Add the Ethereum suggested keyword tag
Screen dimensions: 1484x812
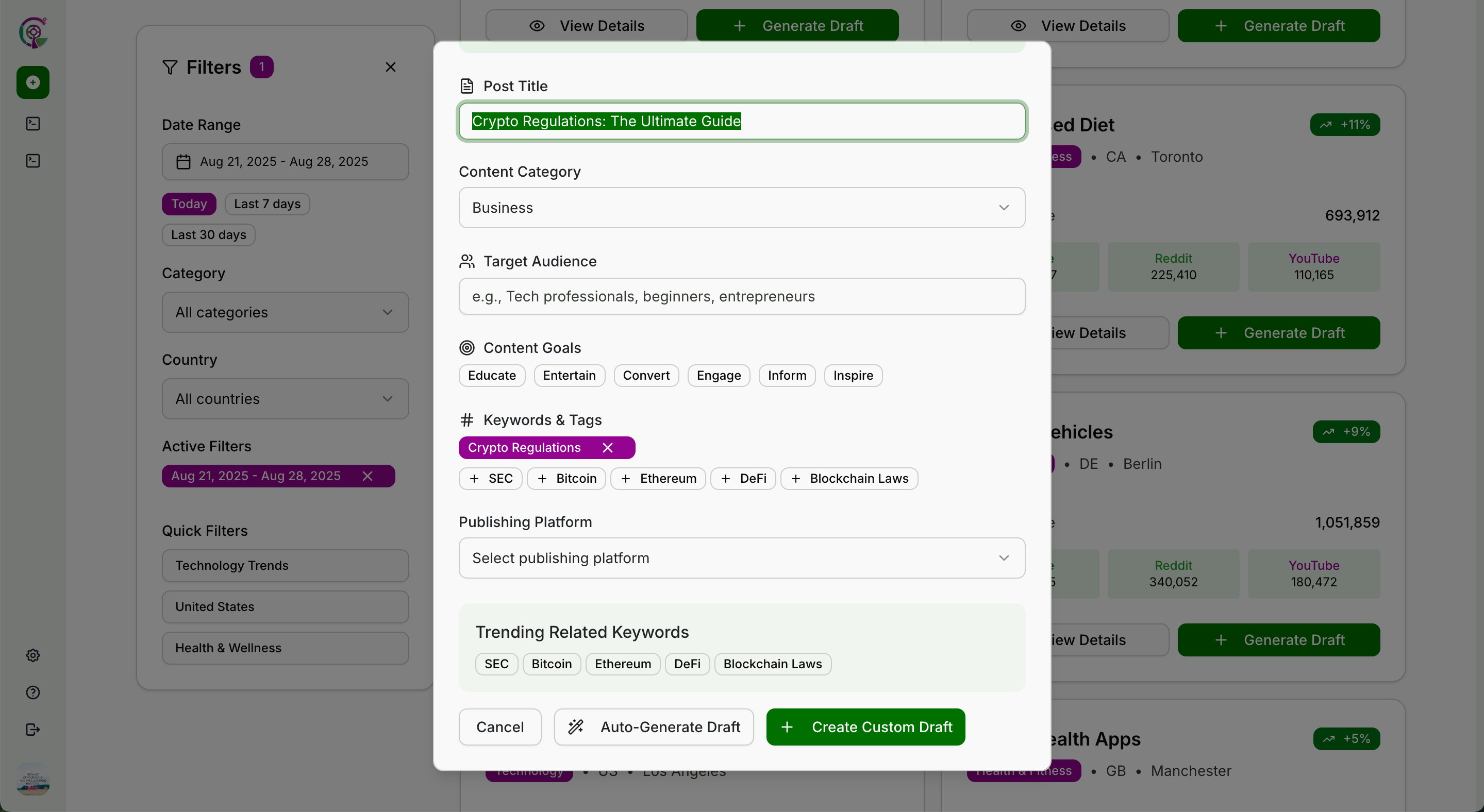click(x=658, y=479)
